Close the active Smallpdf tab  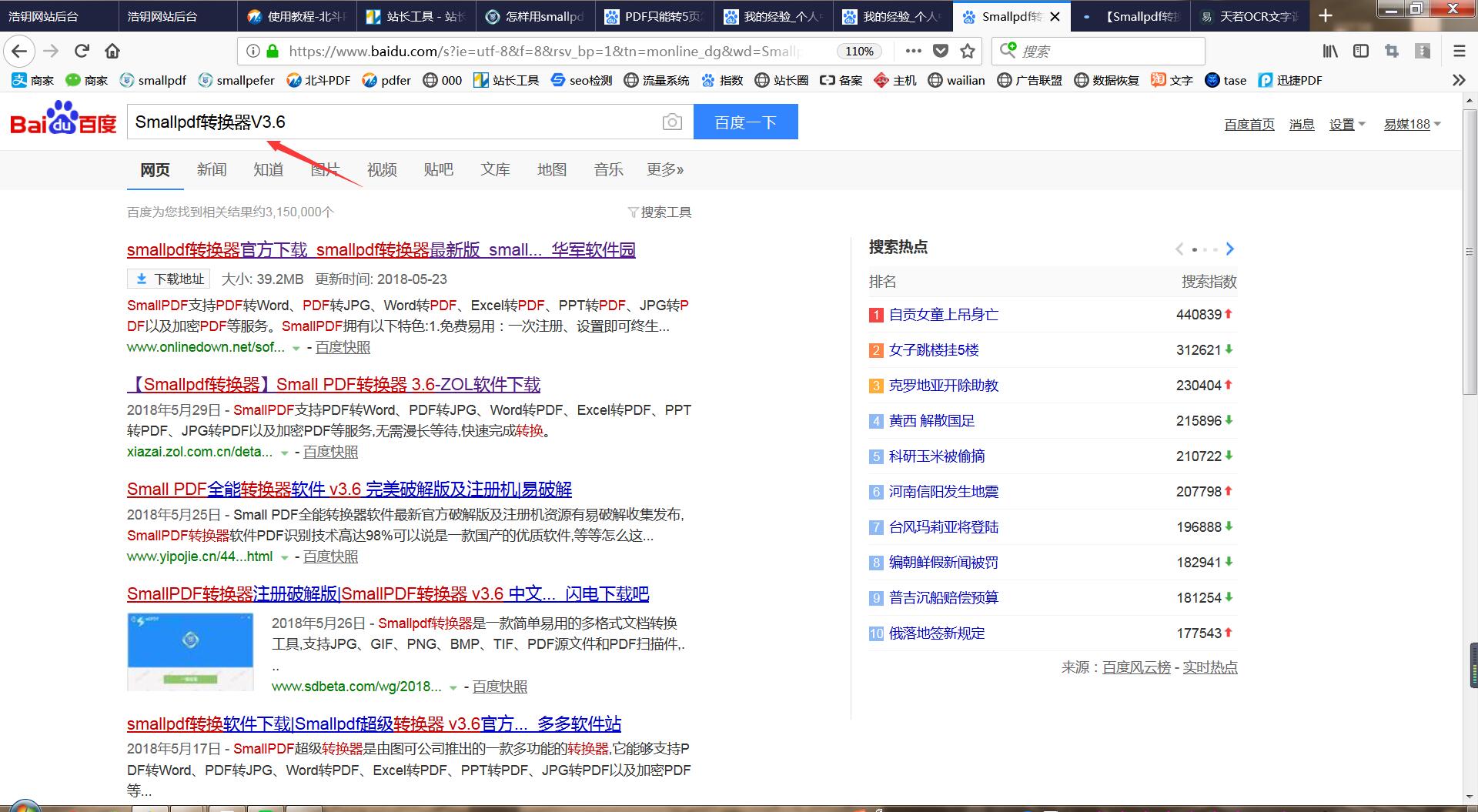tap(1055, 16)
